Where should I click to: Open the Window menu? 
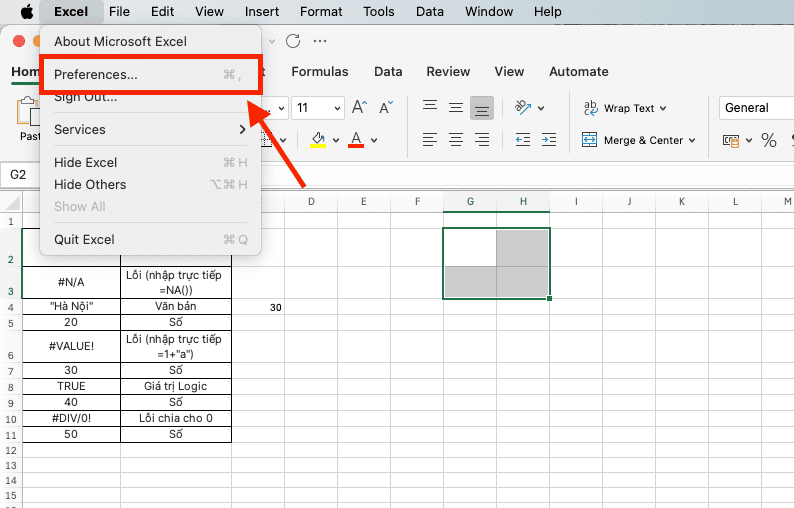pyautogui.click(x=489, y=11)
